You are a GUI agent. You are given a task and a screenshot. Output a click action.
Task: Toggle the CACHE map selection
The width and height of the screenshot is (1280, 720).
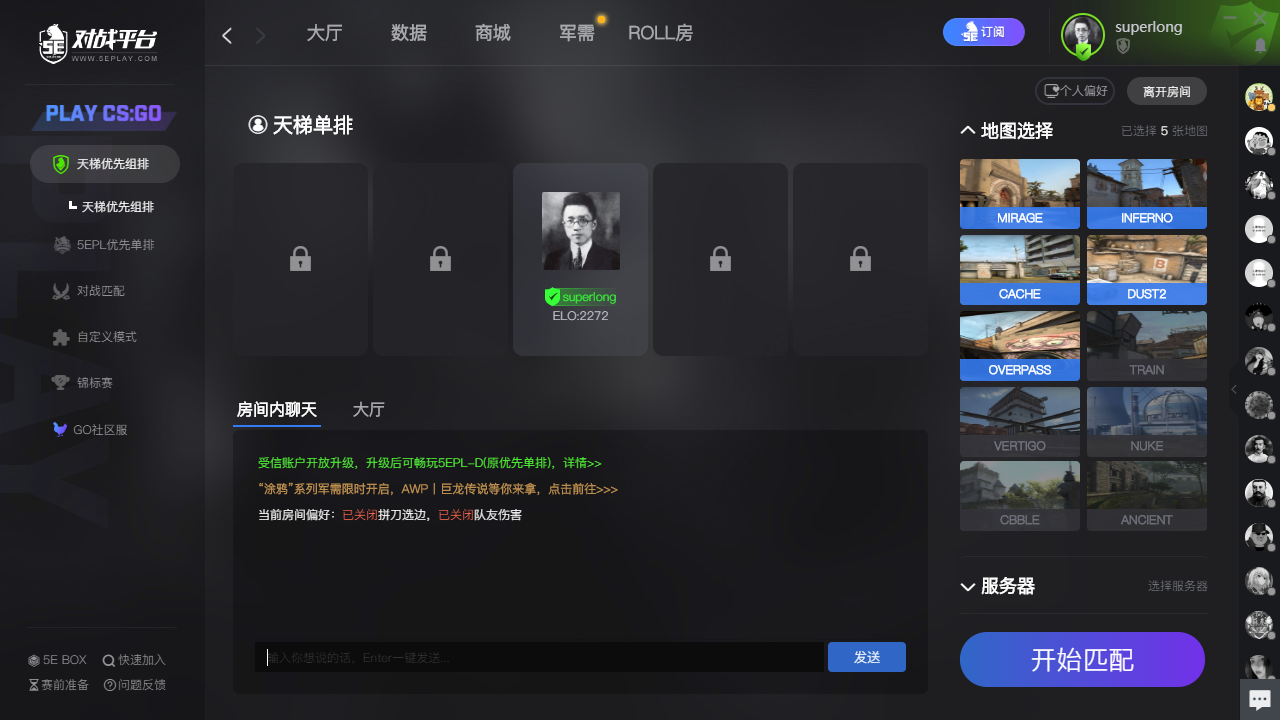click(1020, 270)
